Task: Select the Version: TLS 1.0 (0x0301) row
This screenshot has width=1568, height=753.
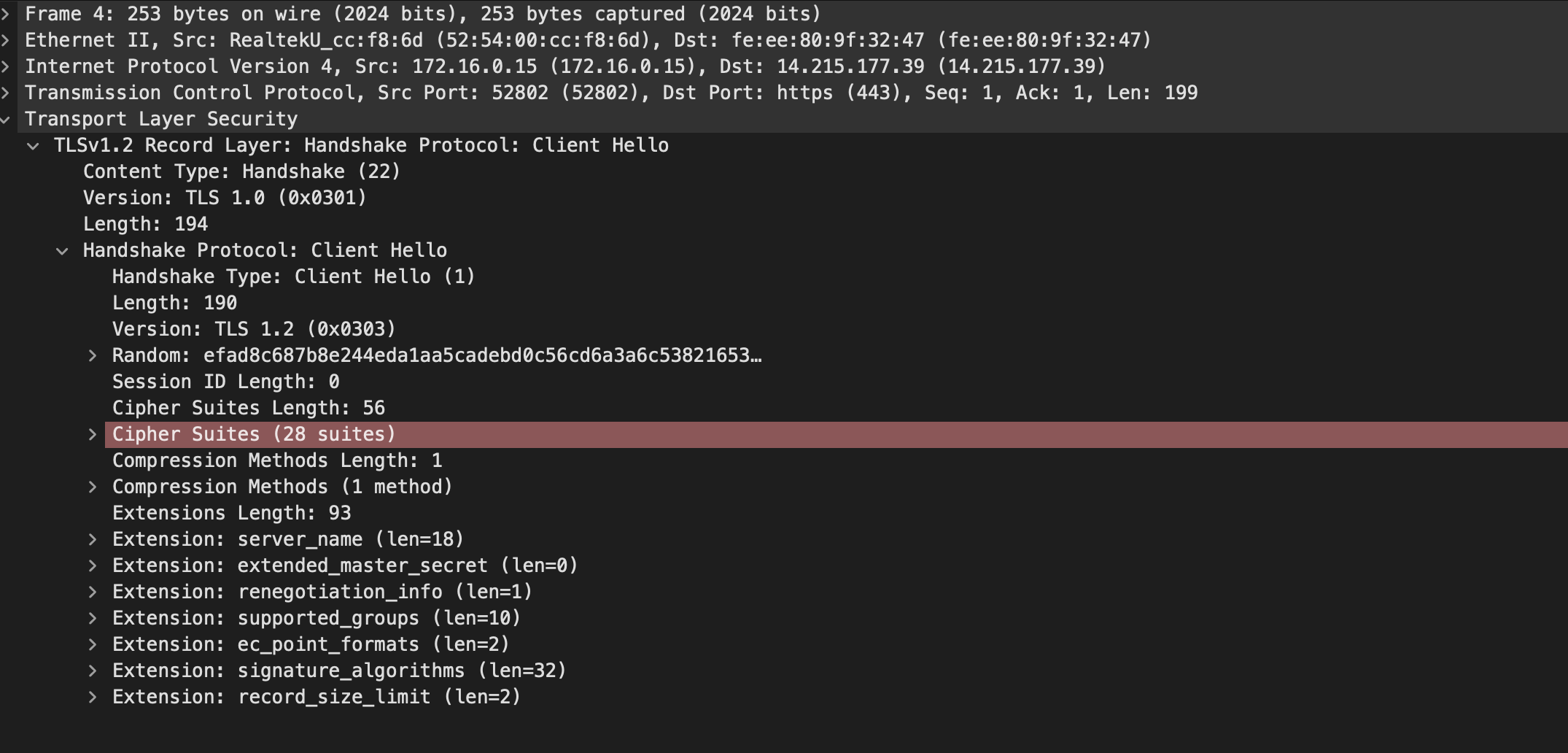Action: coord(784,198)
